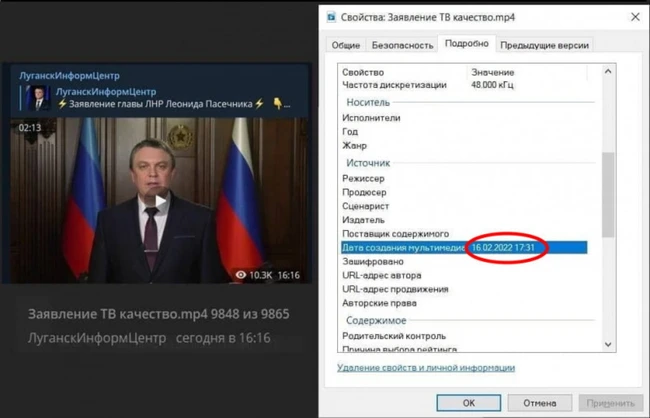Screen dimensions: 650x418
Task: Open the Безопасность tab
Action: pos(402,45)
